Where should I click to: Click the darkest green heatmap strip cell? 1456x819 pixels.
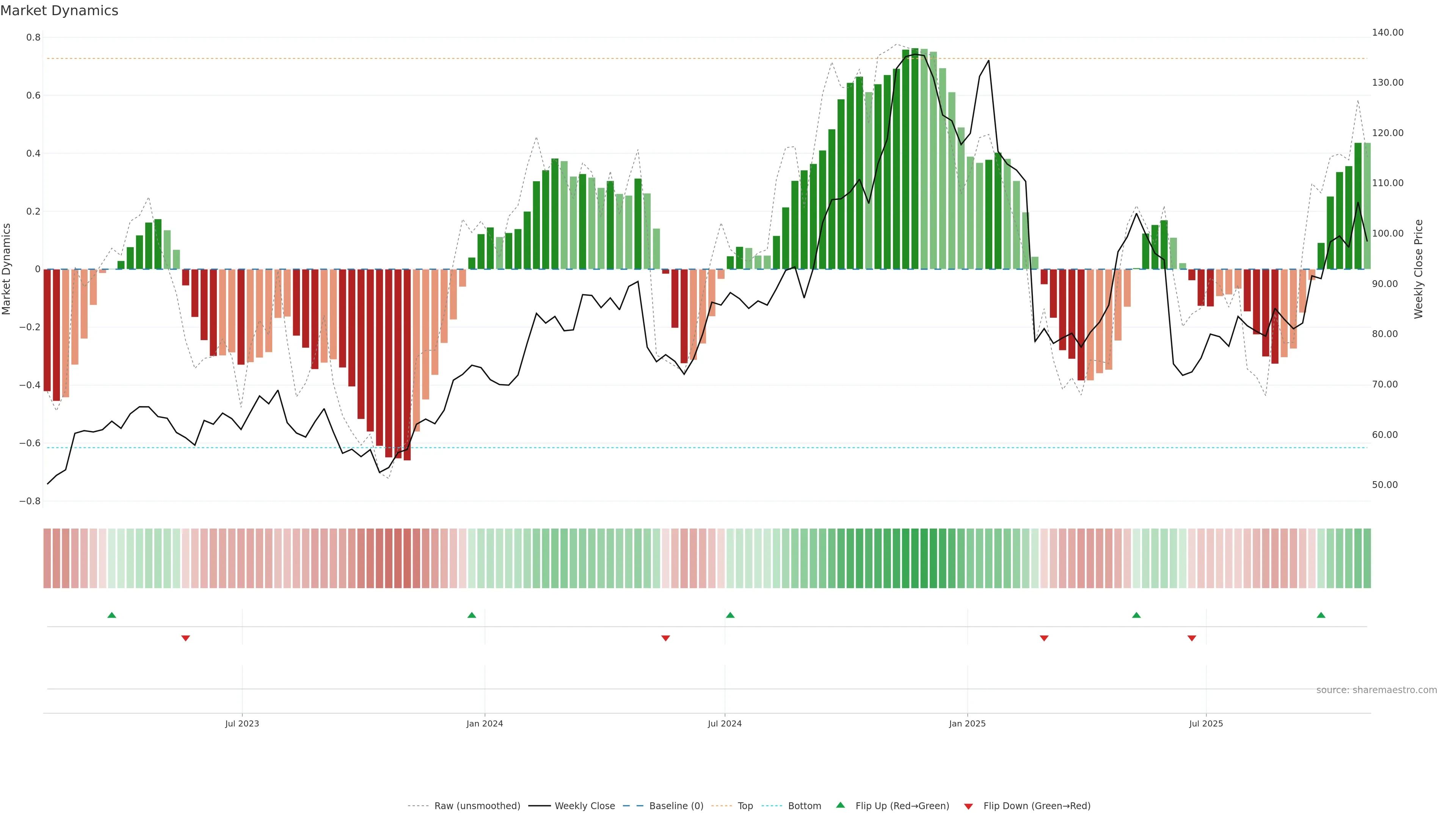[915, 559]
